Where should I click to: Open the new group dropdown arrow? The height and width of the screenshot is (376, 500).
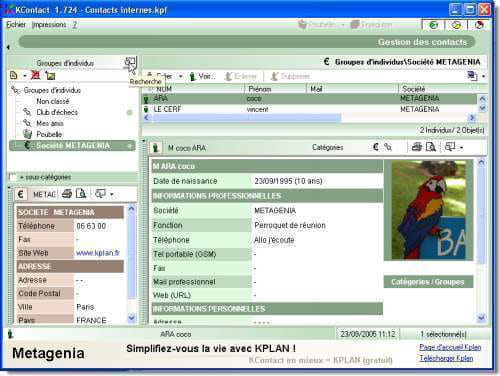25,76
